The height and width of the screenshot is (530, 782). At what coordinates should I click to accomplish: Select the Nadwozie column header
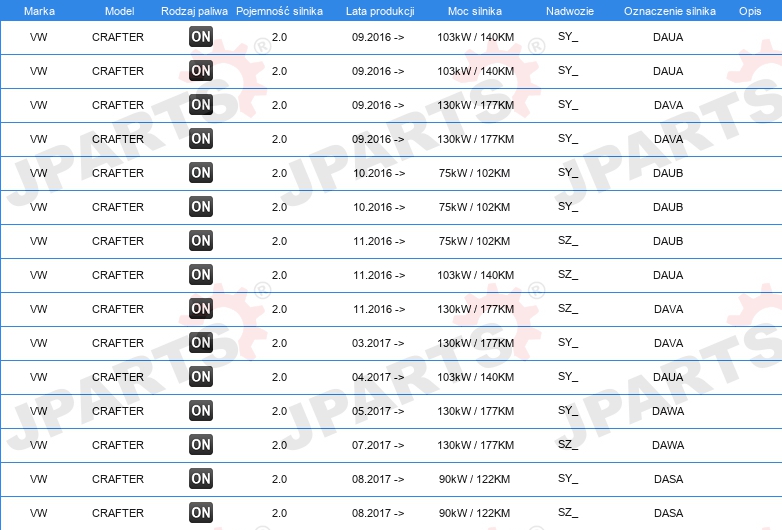click(570, 11)
